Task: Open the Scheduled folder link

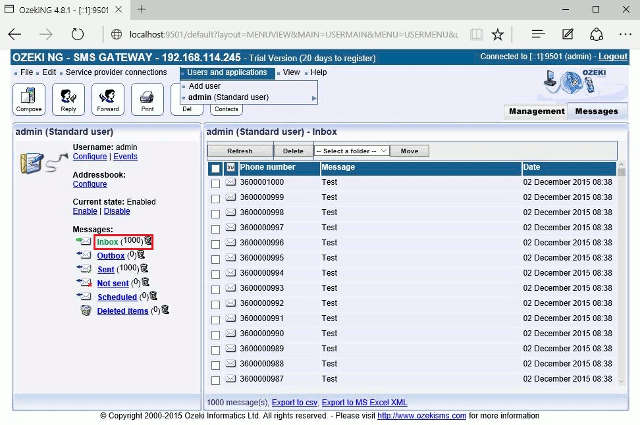Action: tap(117, 297)
